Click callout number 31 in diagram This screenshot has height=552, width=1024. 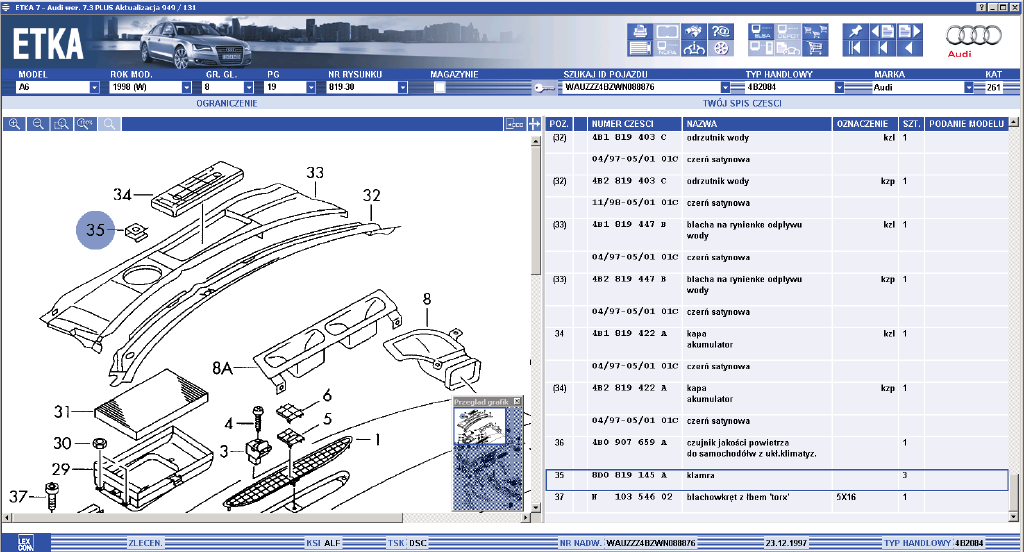[x=62, y=412]
